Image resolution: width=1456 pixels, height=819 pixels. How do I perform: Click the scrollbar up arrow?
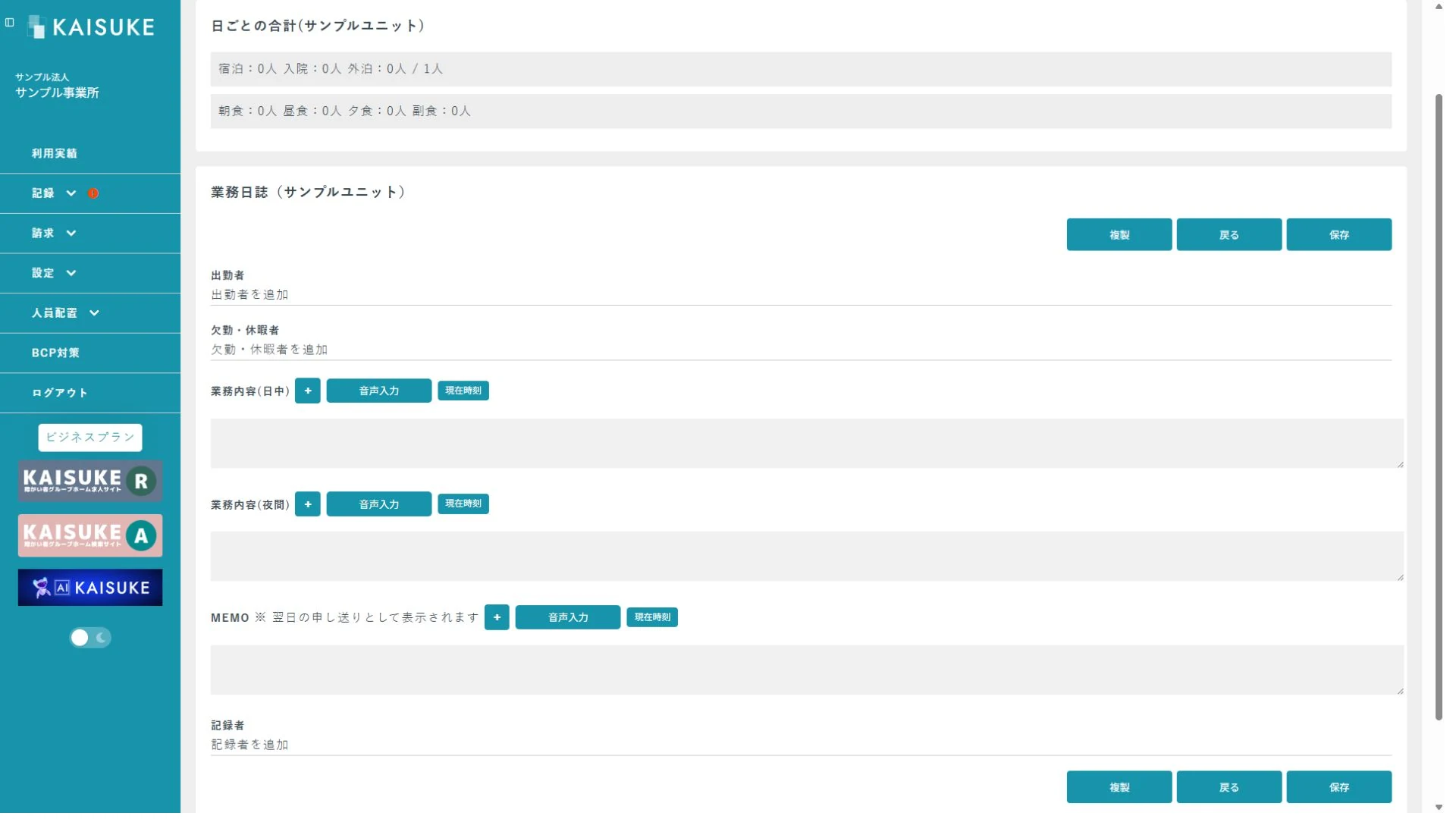click(1439, 6)
